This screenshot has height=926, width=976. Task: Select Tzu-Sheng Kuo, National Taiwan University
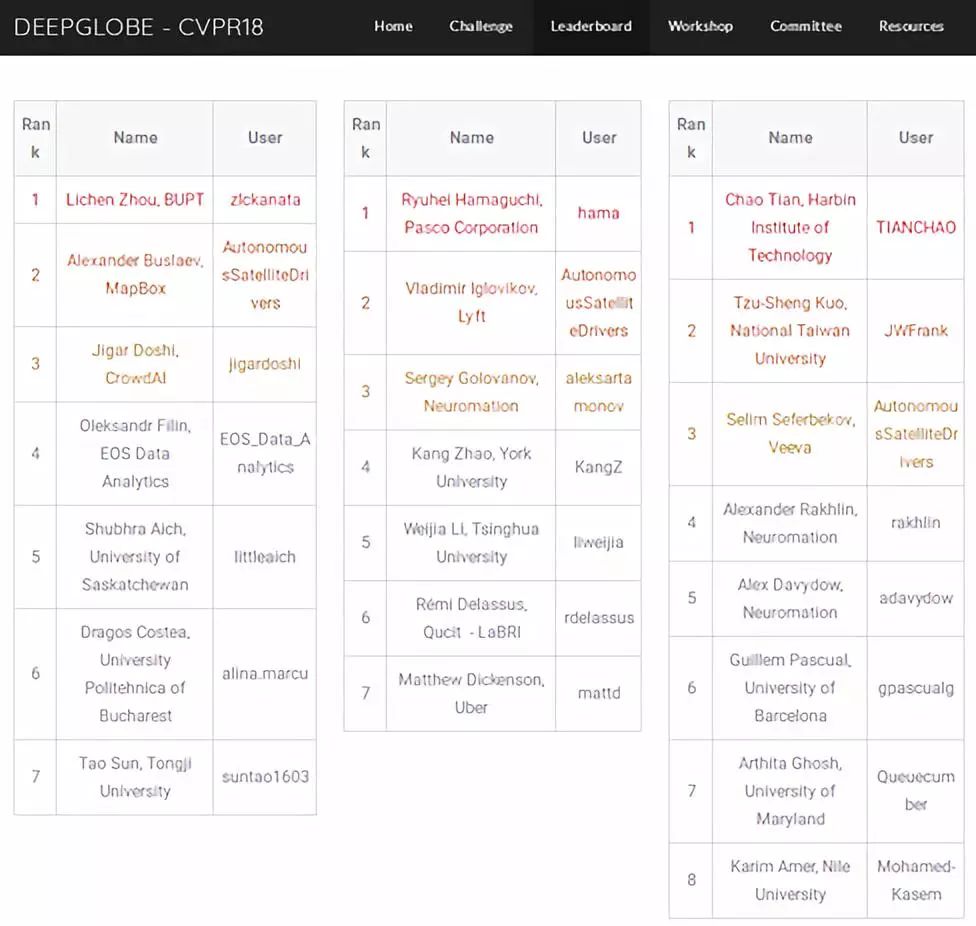[790, 330]
